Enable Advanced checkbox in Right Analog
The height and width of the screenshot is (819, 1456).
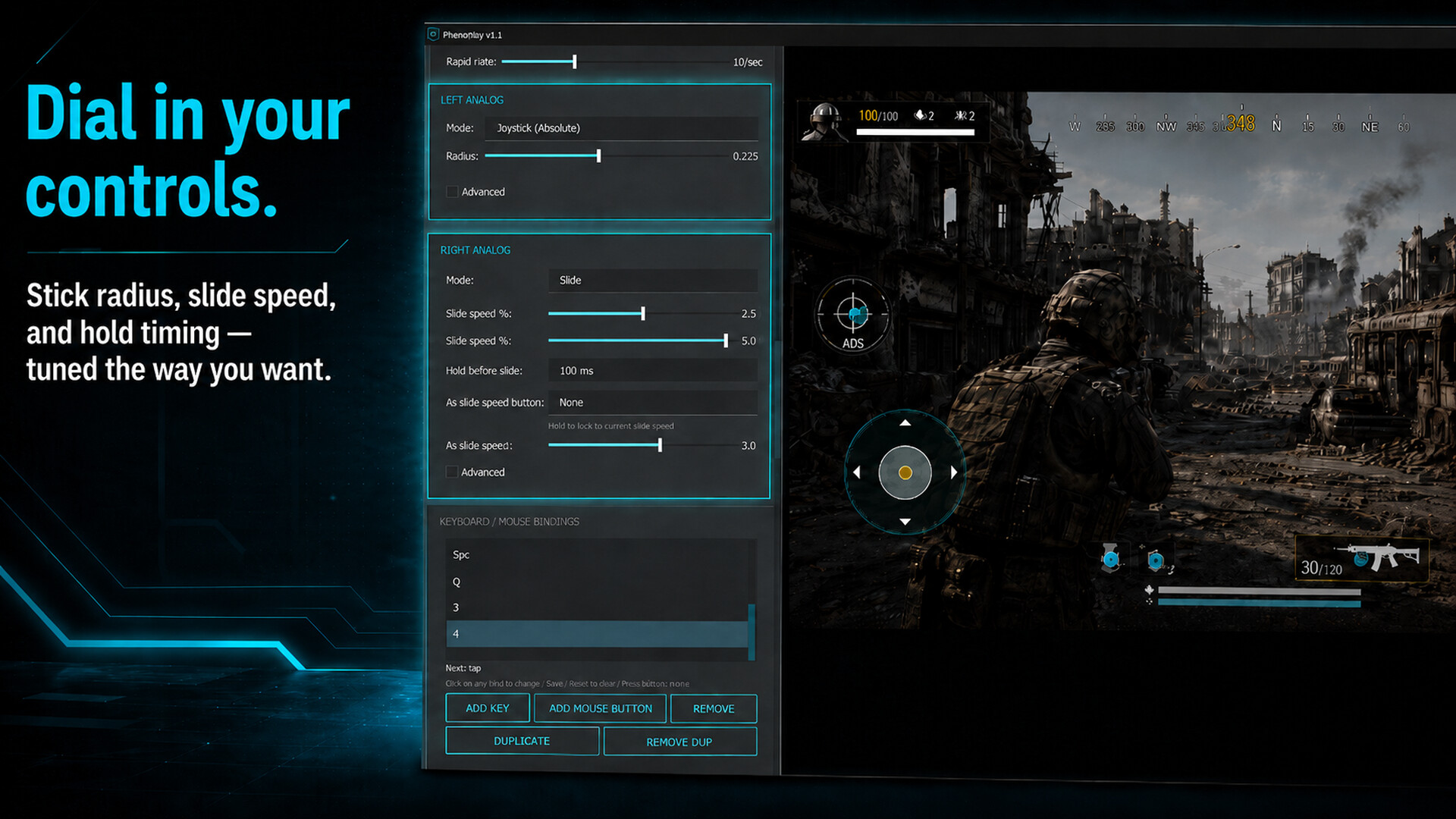click(x=452, y=472)
